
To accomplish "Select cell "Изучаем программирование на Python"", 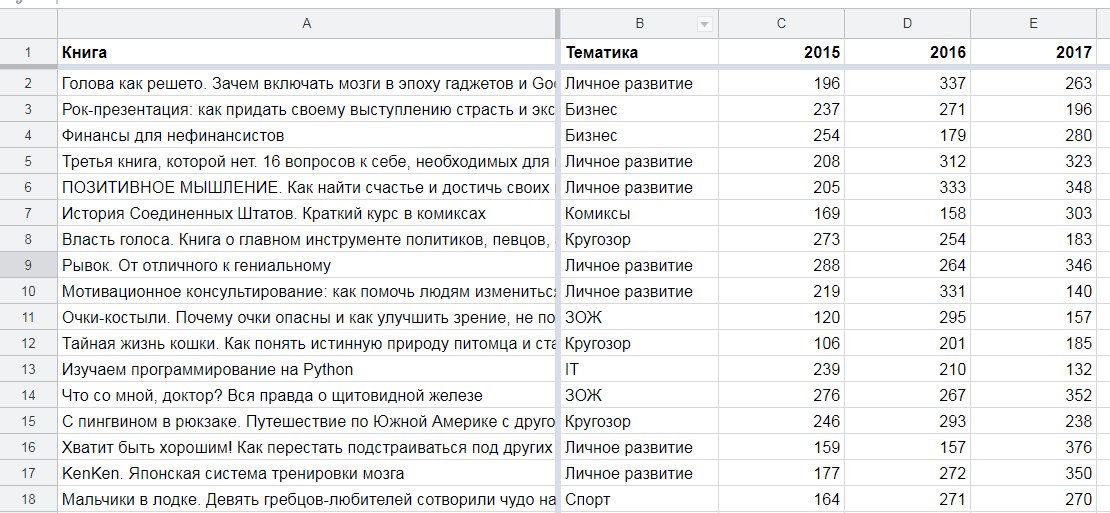I will [x=306, y=369].
